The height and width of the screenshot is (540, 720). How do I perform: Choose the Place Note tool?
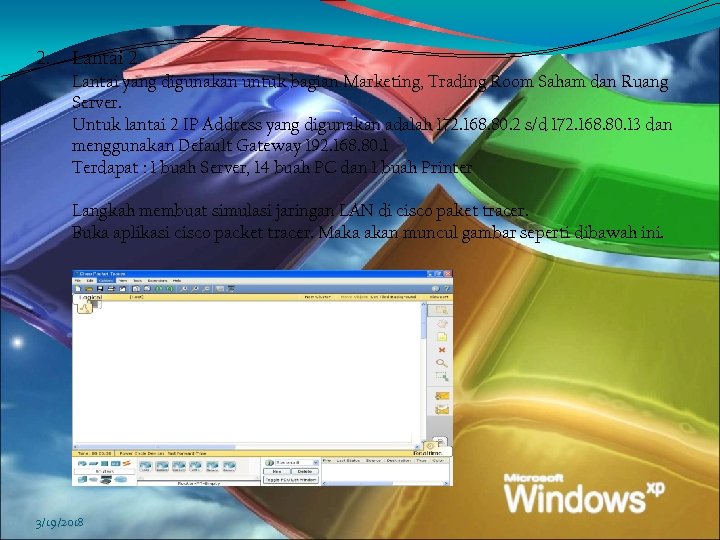click(x=442, y=338)
